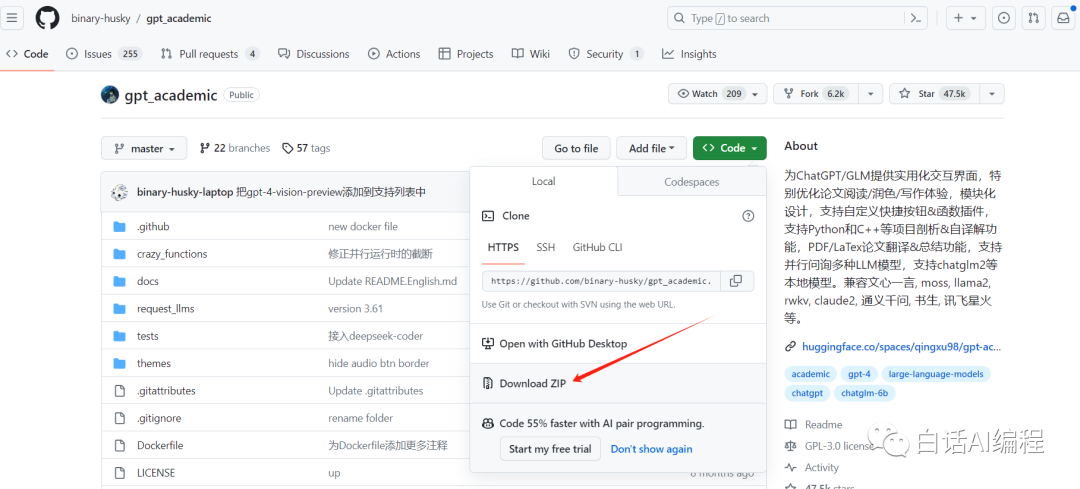Open the Projects tab
Screen dimensions: 1080x489
pyautogui.click(x=466, y=54)
